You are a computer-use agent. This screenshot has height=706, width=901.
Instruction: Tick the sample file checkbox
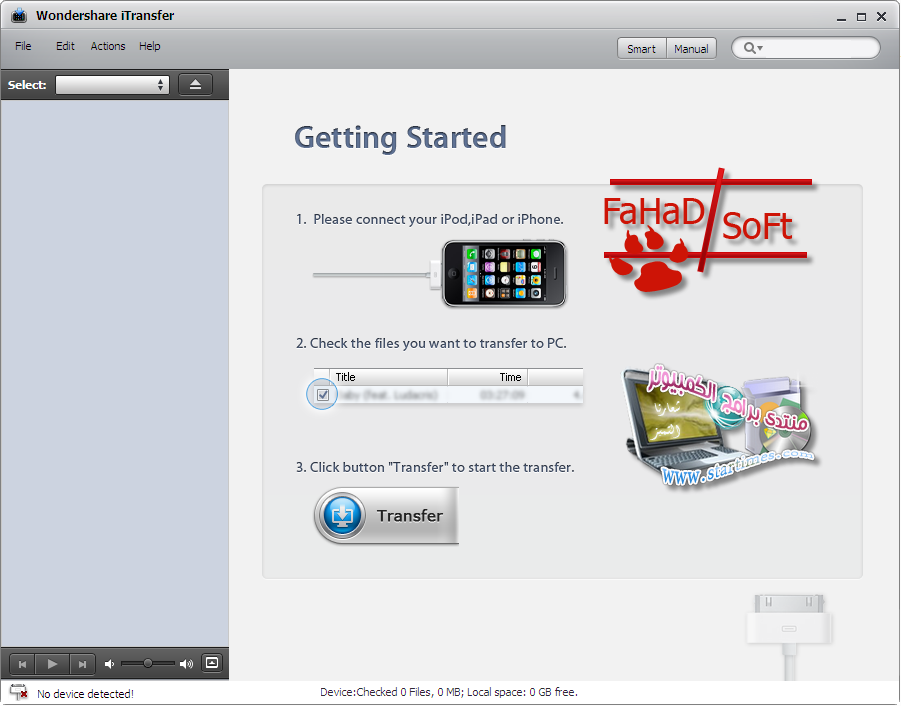click(323, 395)
